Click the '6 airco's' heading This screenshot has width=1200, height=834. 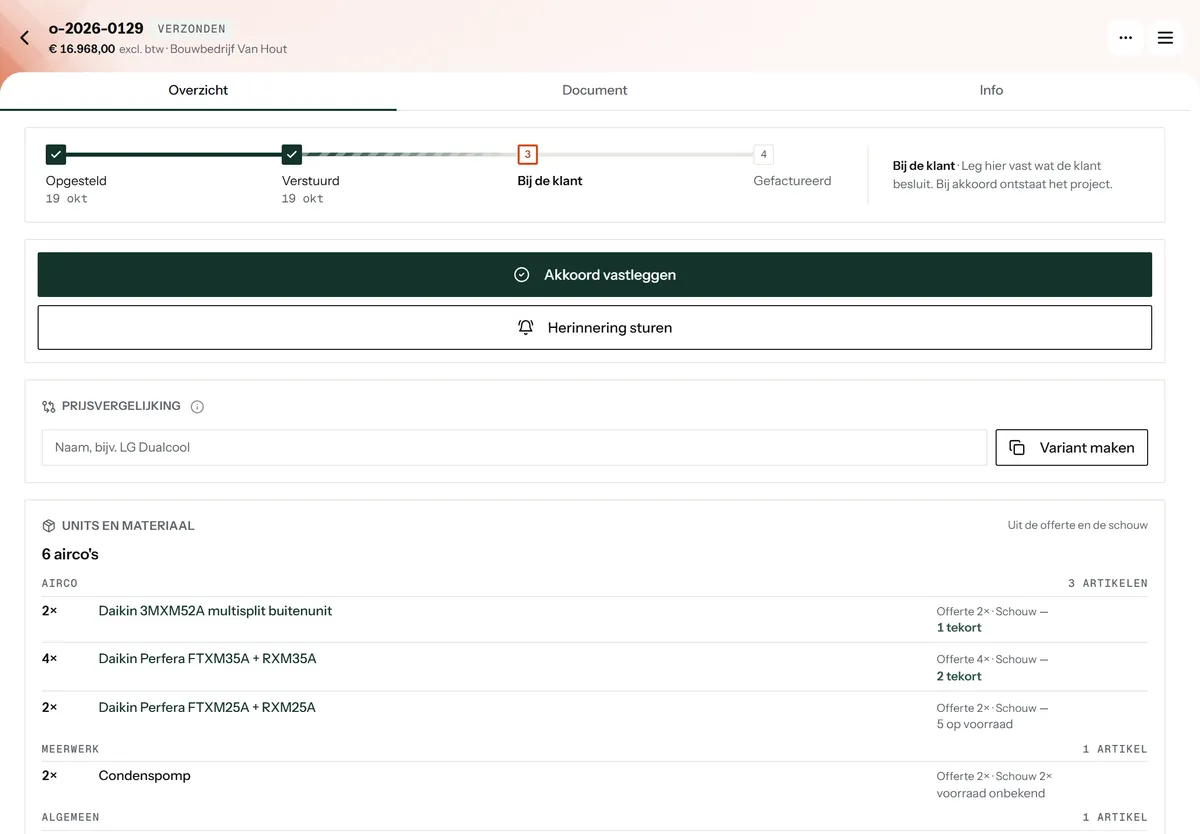click(x=70, y=555)
